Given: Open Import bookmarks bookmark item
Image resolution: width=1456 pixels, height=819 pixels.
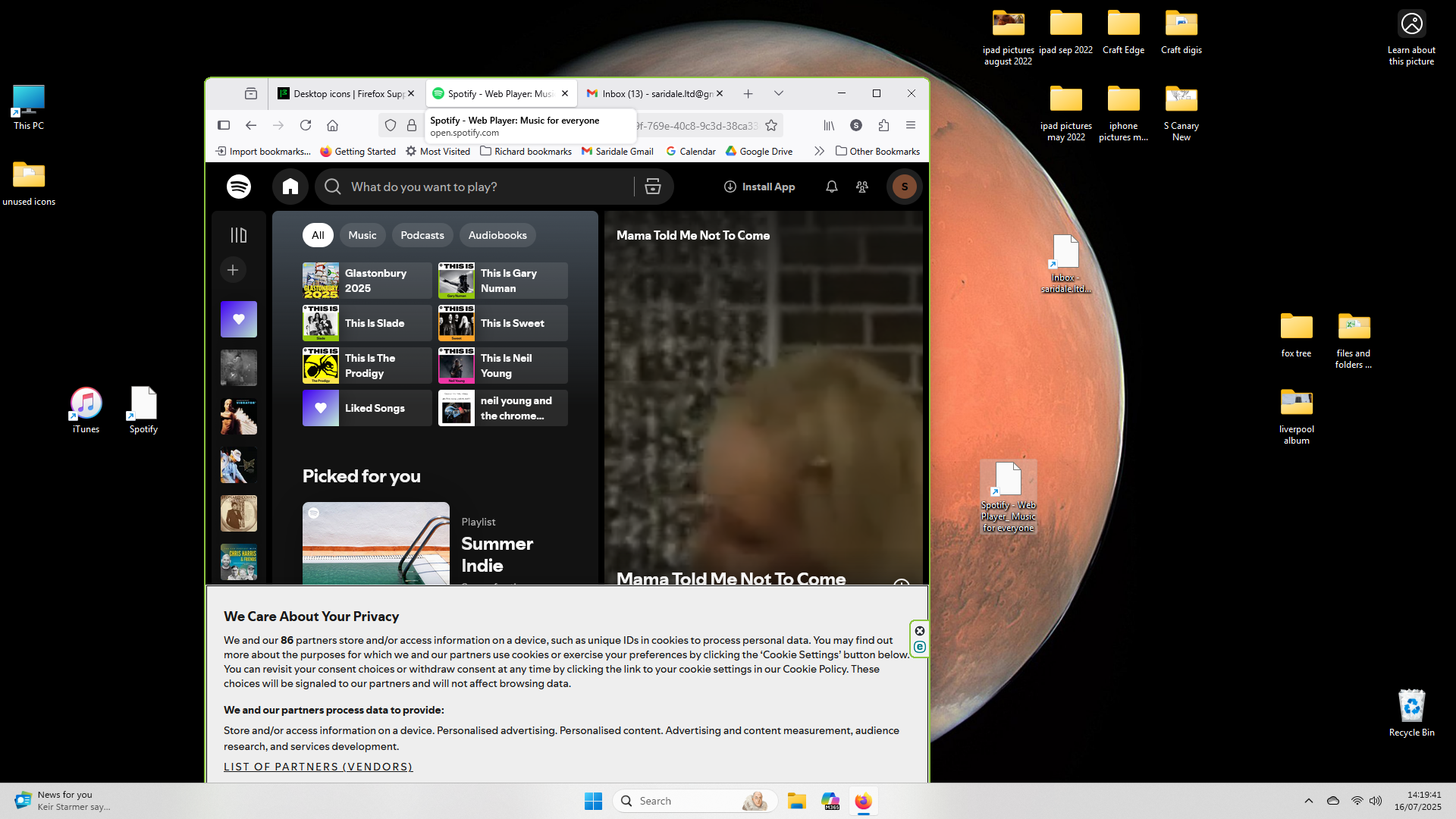Looking at the screenshot, I should (263, 151).
